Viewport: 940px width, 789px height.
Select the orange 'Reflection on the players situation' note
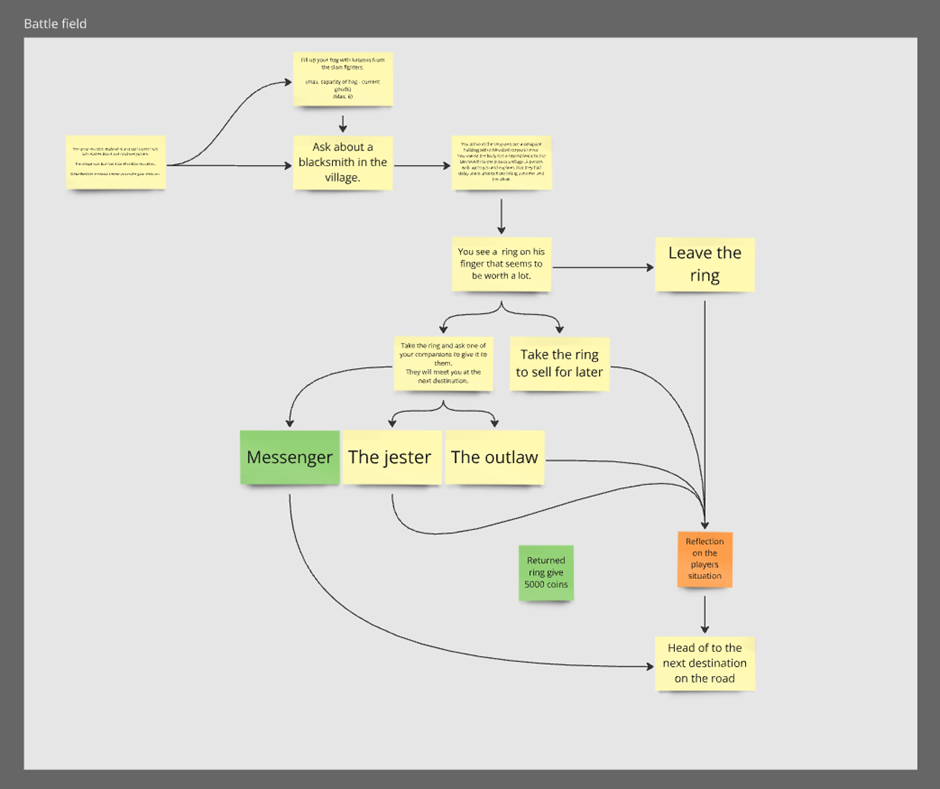coord(705,560)
